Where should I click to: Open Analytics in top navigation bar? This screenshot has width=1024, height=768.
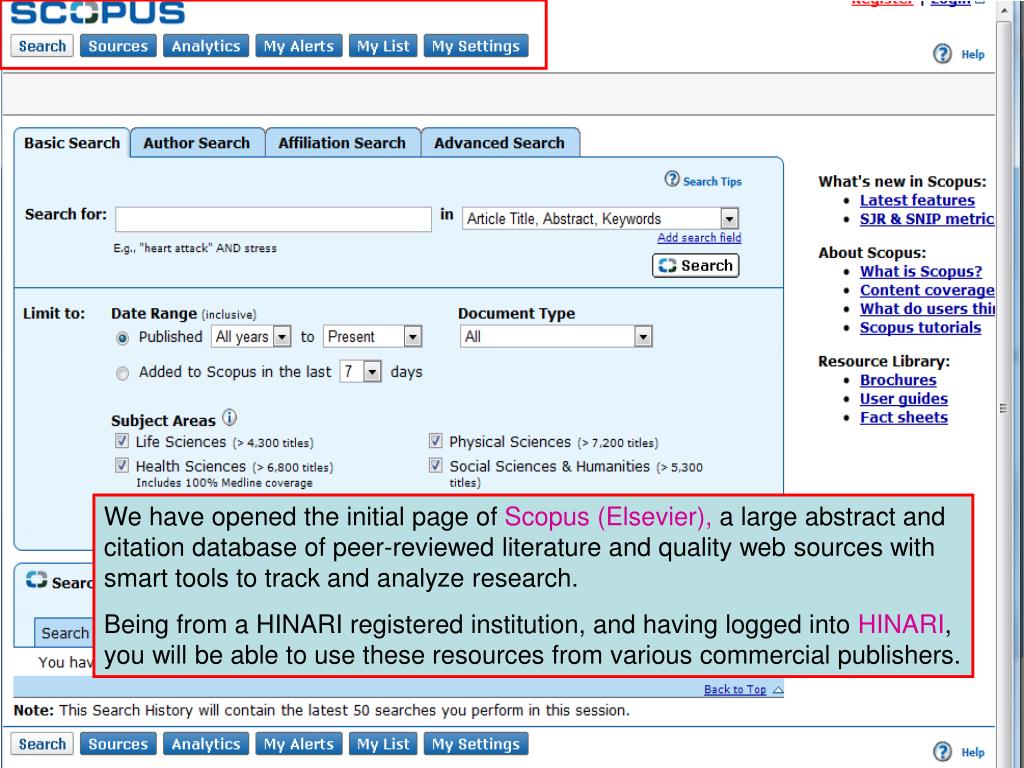point(206,46)
